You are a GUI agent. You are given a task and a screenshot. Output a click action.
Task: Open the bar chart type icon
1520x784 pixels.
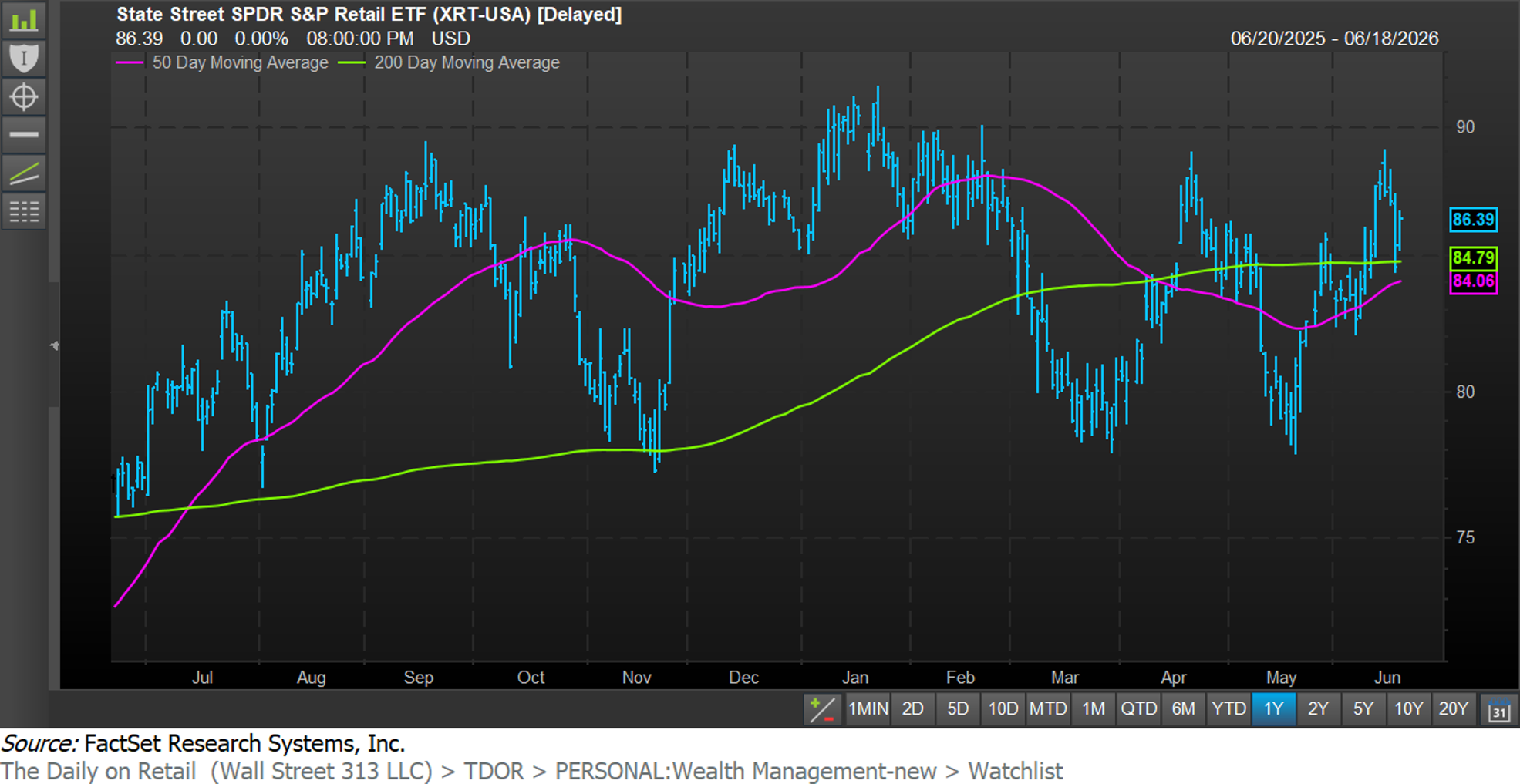point(24,19)
